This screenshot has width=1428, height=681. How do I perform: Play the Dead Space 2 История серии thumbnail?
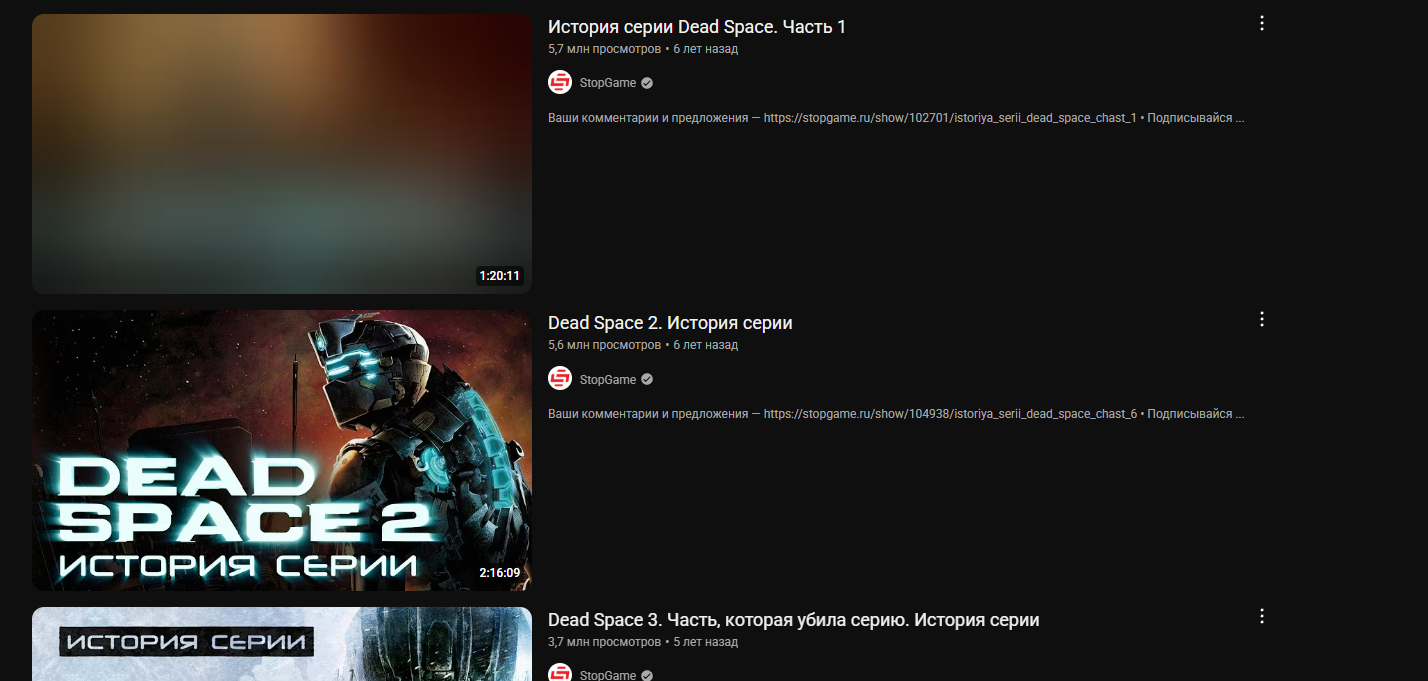[282, 450]
